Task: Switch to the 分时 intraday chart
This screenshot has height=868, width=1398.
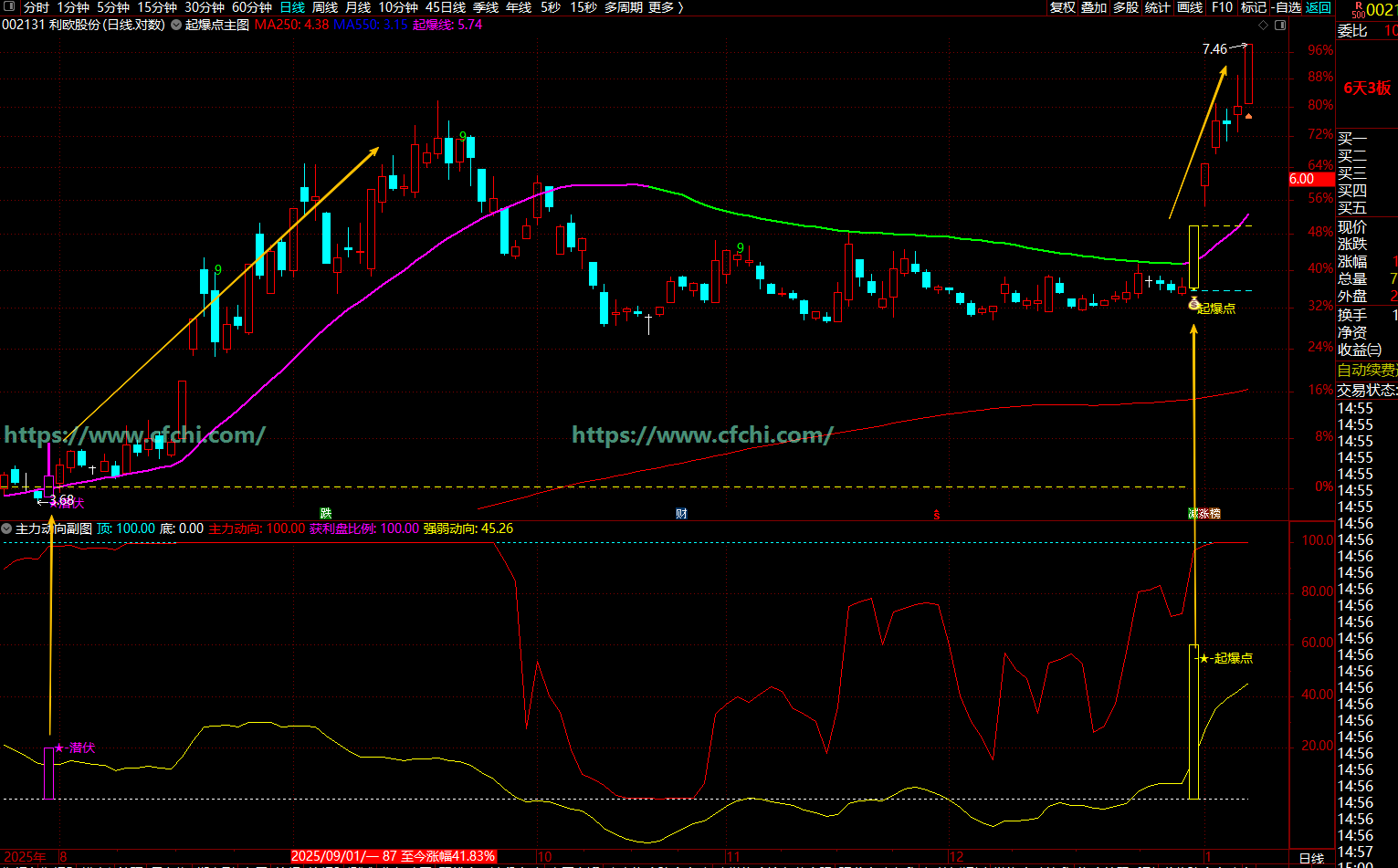Action: point(36,7)
